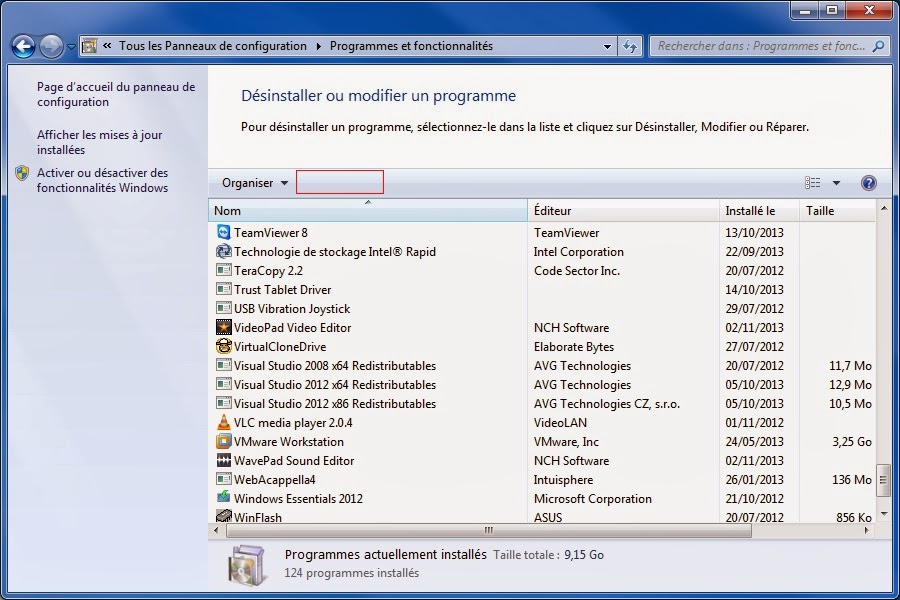Click the vertical scrollbar thumb

coord(883,480)
